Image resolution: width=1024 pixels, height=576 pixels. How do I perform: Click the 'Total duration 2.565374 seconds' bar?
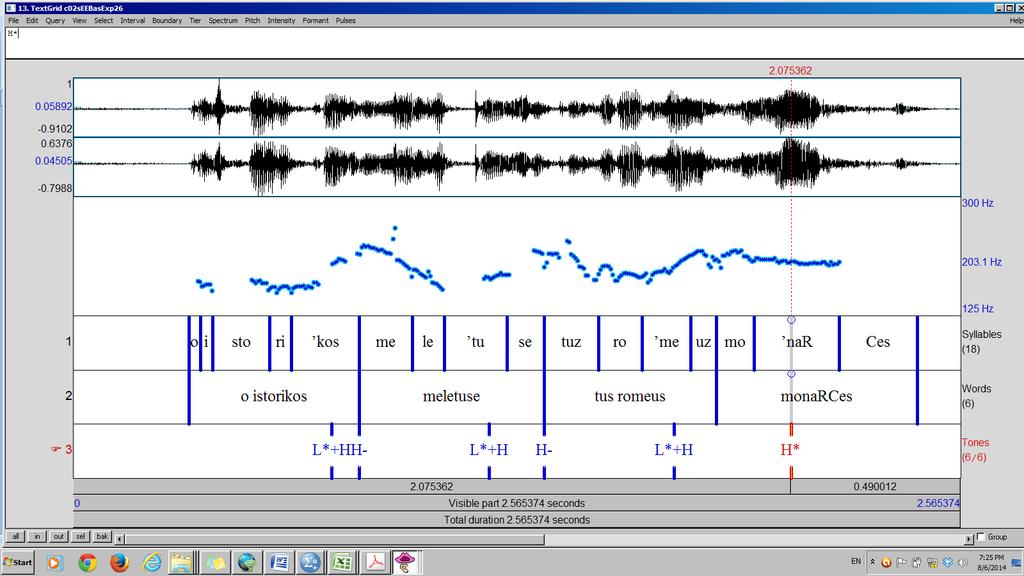click(x=517, y=520)
